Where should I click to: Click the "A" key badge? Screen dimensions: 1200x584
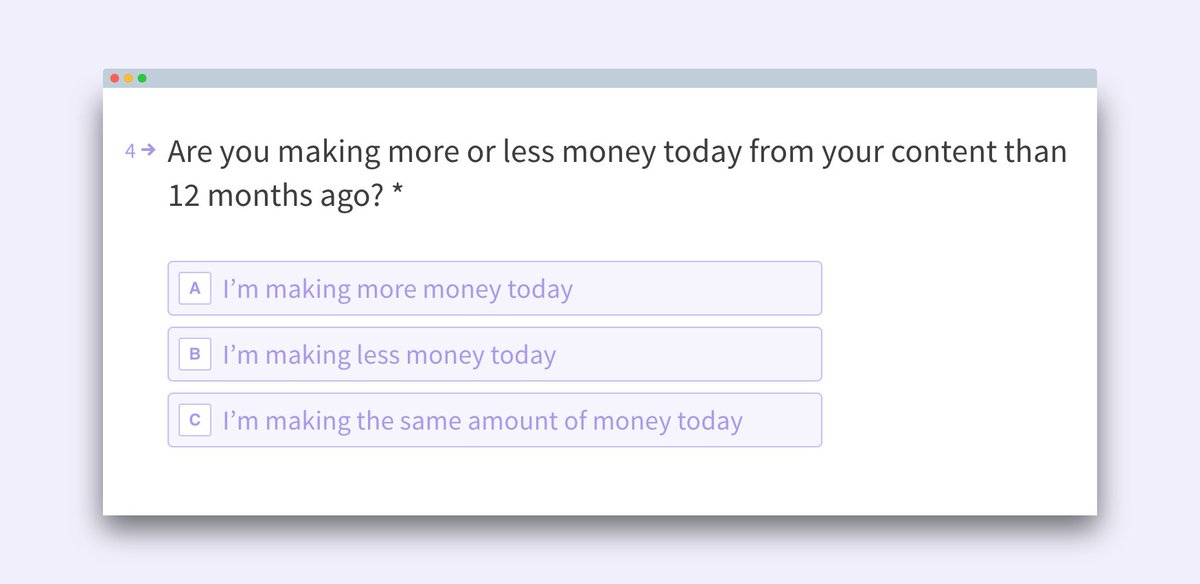tap(195, 288)
